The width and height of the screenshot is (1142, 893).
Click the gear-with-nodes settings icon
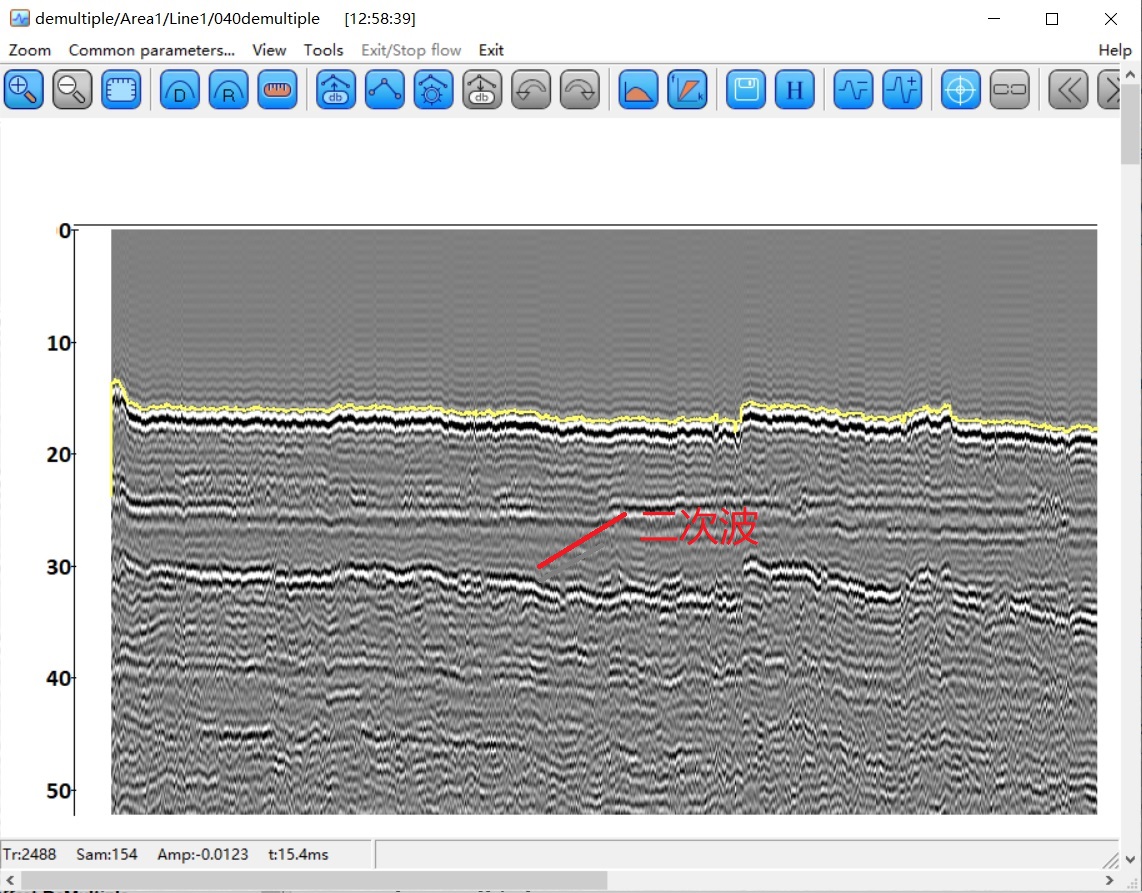433,90
